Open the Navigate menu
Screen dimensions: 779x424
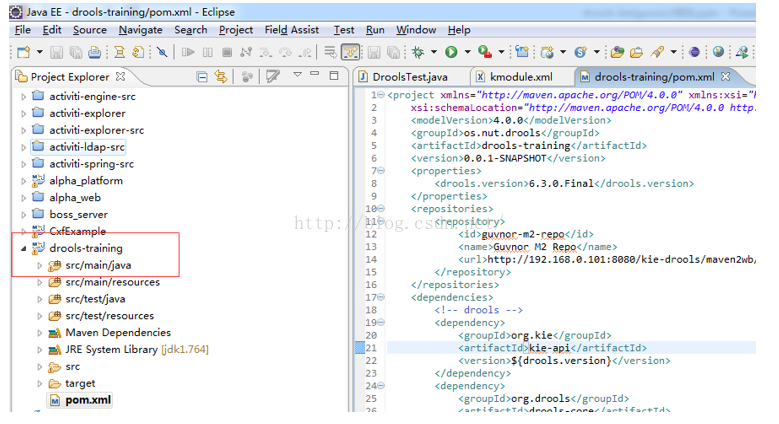click(x=141, y=30)
